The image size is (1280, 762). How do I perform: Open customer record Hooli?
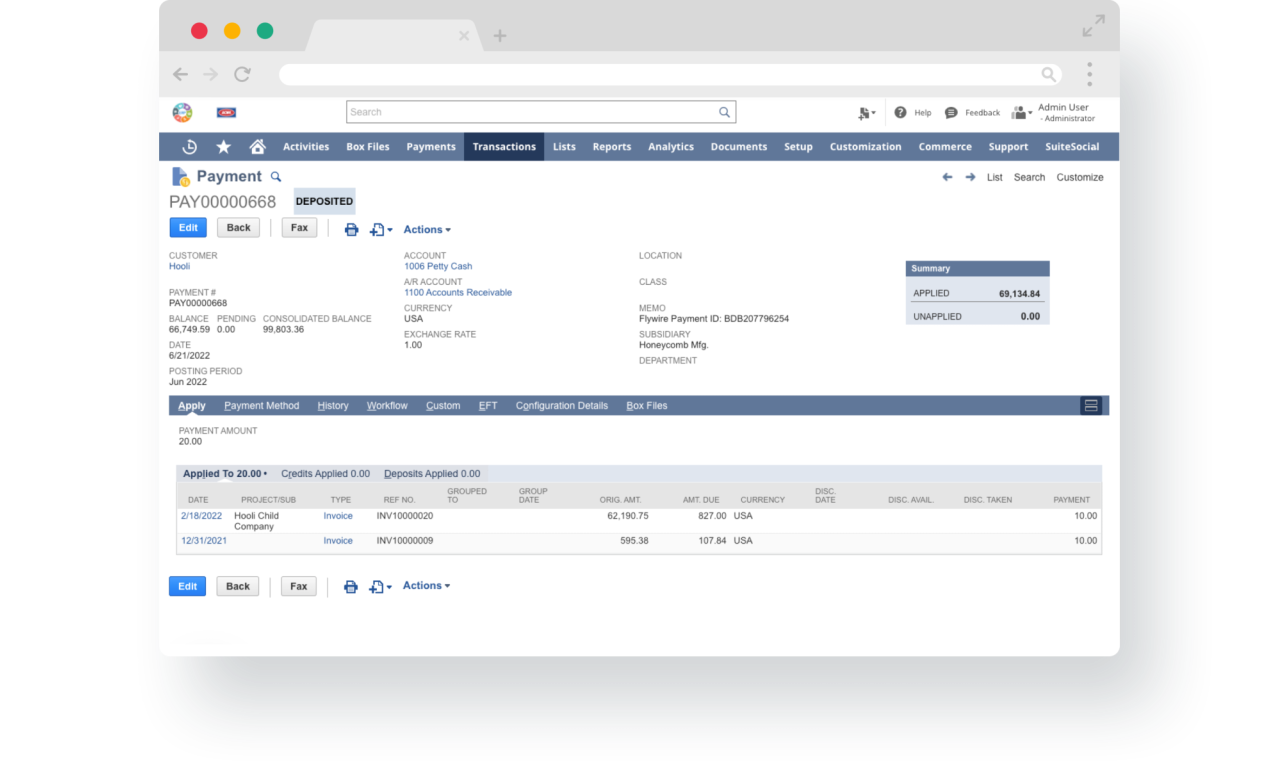pyautogui.click(x=182, y=266)
